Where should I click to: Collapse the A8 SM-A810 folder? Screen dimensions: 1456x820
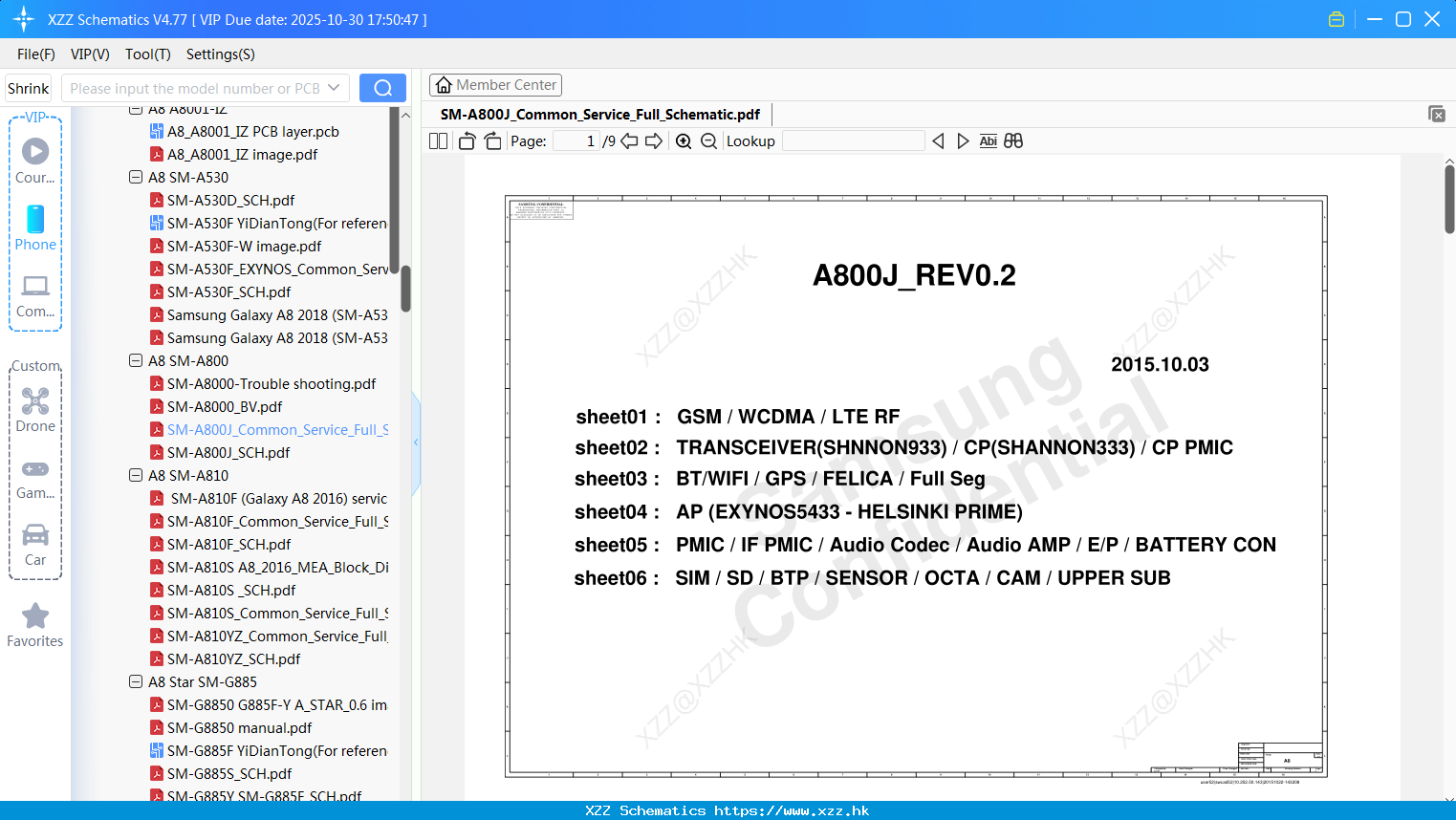coord(136,475)
